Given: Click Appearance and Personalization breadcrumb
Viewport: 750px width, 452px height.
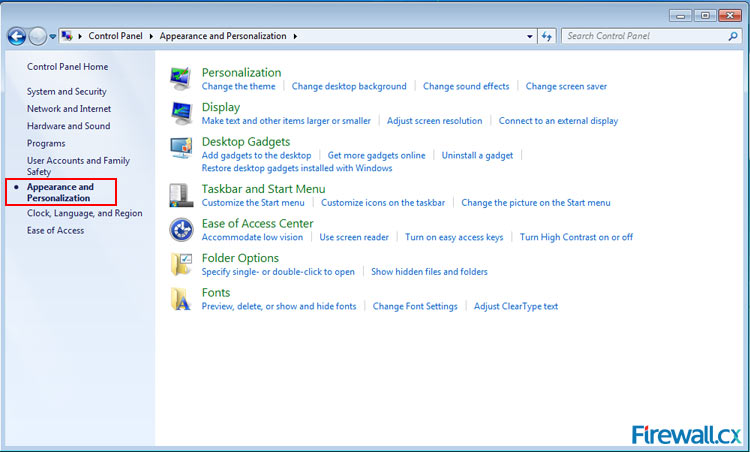Looking at the screenshot, I should point(223,36).
